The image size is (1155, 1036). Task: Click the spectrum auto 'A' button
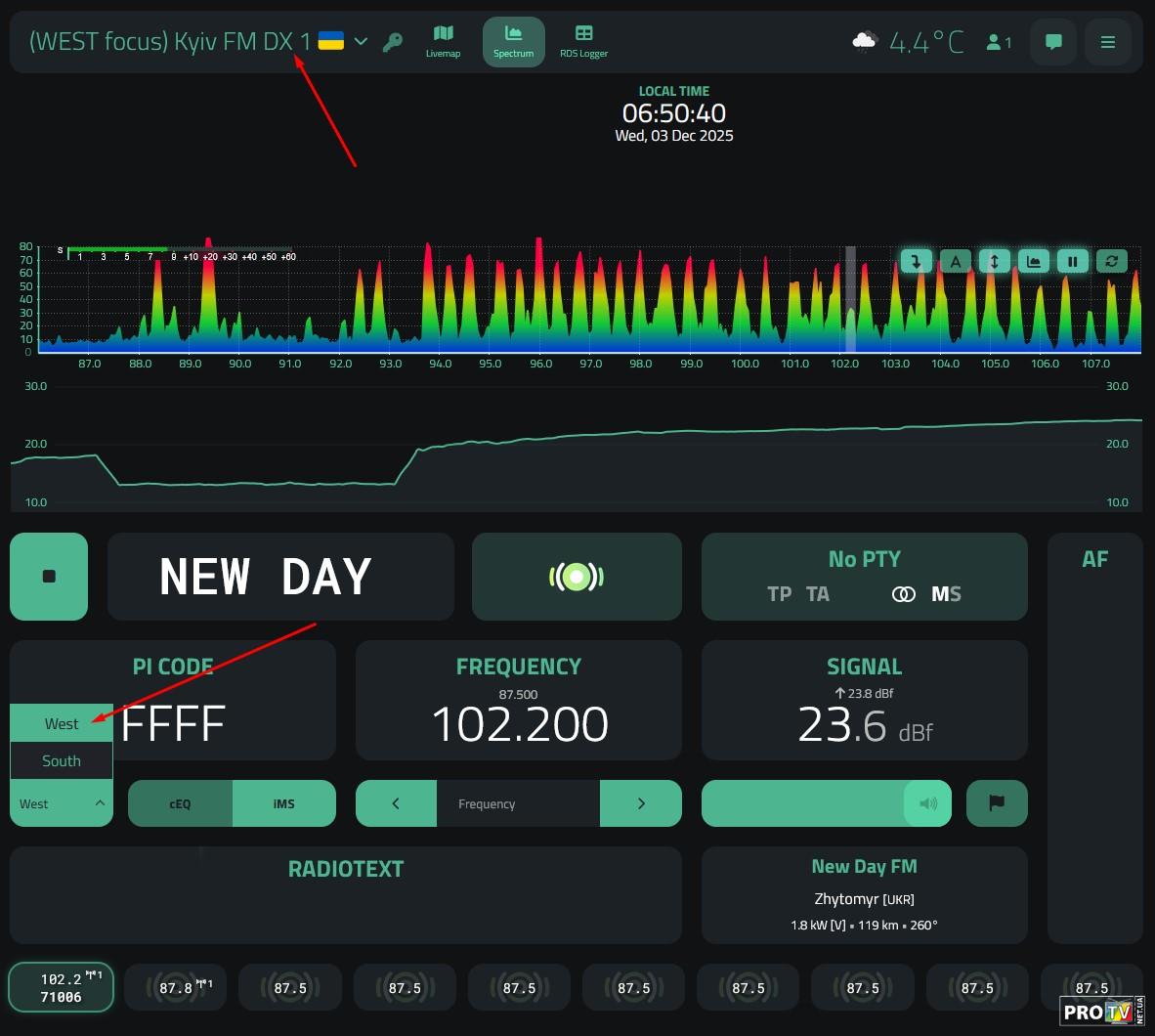coord(956,261)
